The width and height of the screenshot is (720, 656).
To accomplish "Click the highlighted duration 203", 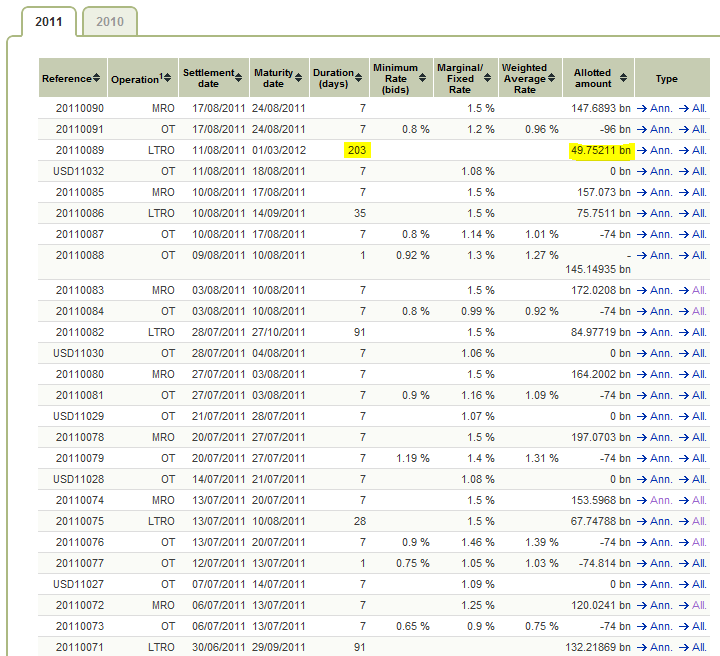I will pyautogui.click(x=357, y=151).
